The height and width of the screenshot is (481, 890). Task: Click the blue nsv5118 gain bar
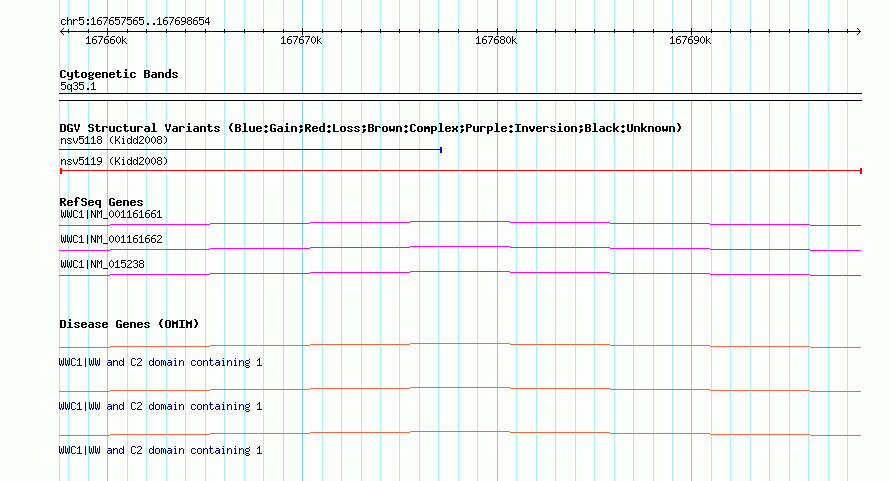pyautogui.click(x=251, y=150)
